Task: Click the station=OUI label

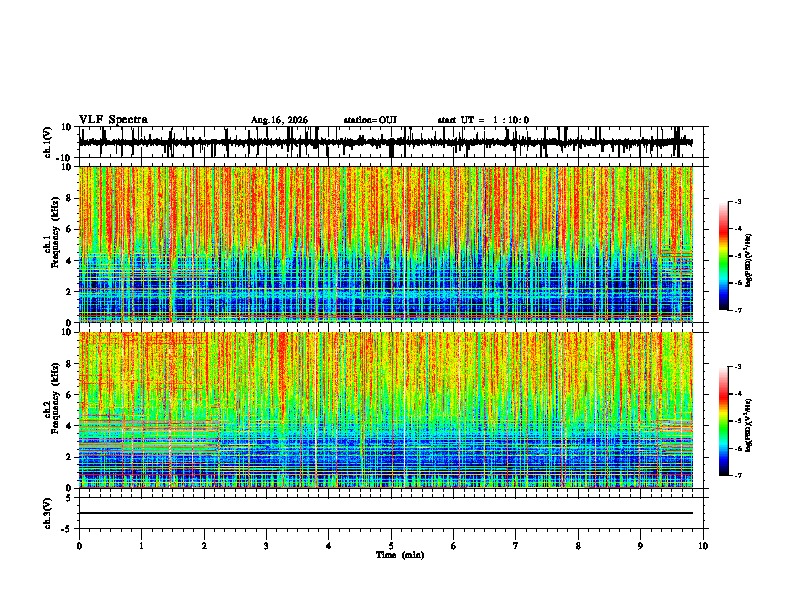Action: [370, 120]
